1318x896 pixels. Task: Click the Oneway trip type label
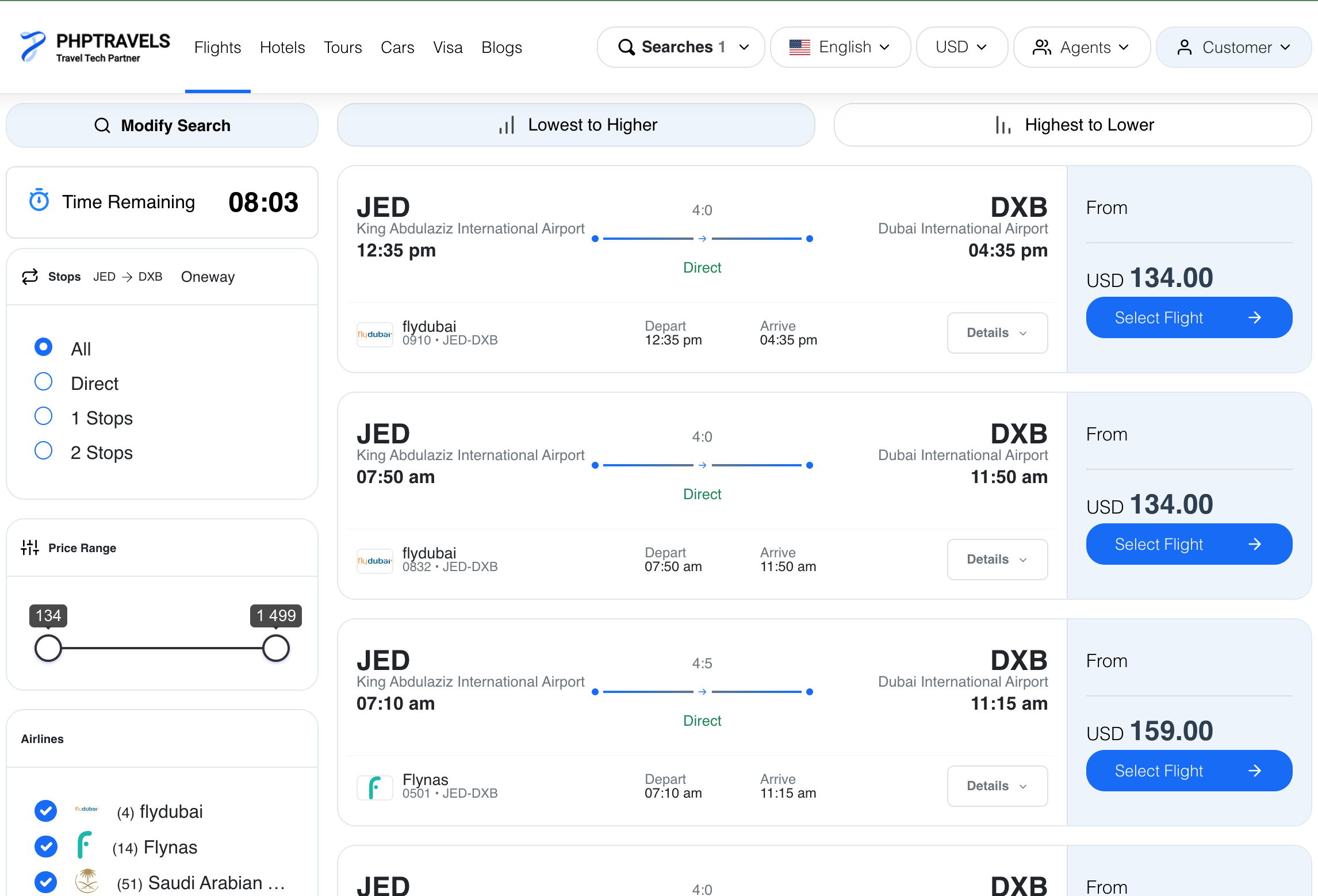pos(208,277)
